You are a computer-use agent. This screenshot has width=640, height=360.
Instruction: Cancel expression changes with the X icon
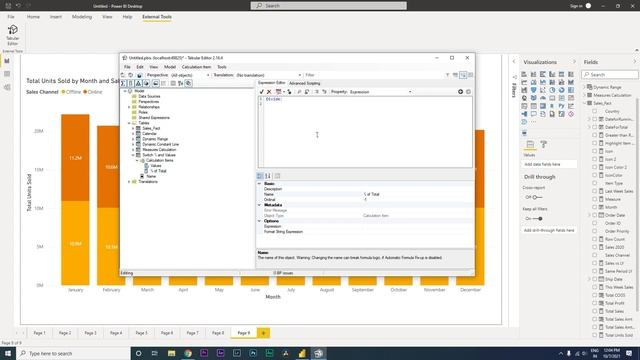click(x=269, y=92)
